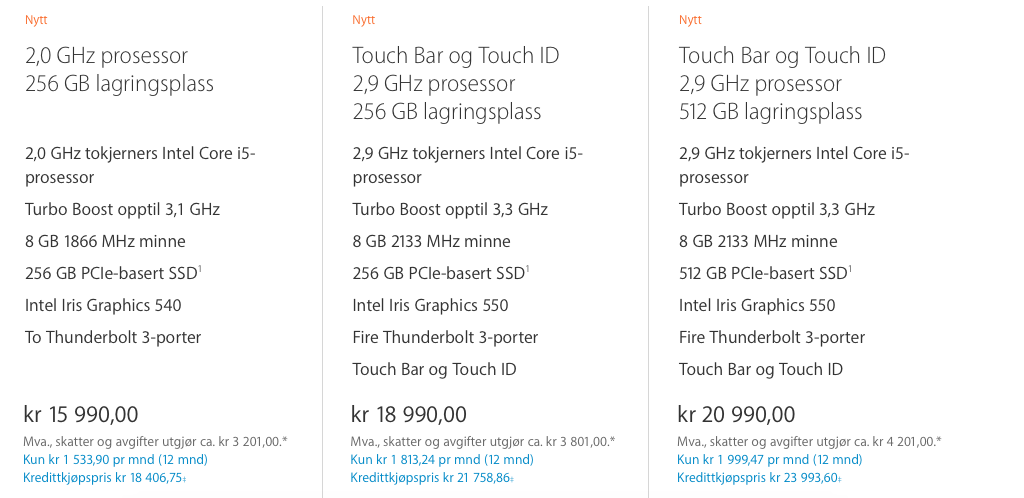Click the '2,0 GHz prosessor 256 GB lagringsplass' heading
Image resolution: width=1024 pixels, height=498 pixels.
(120, 69)
